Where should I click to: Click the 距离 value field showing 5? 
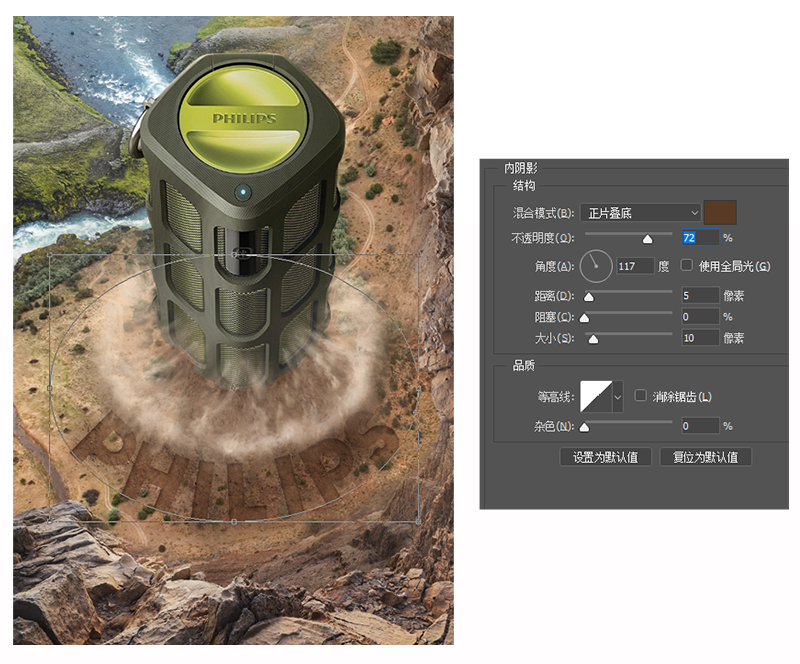click(700, 296)
